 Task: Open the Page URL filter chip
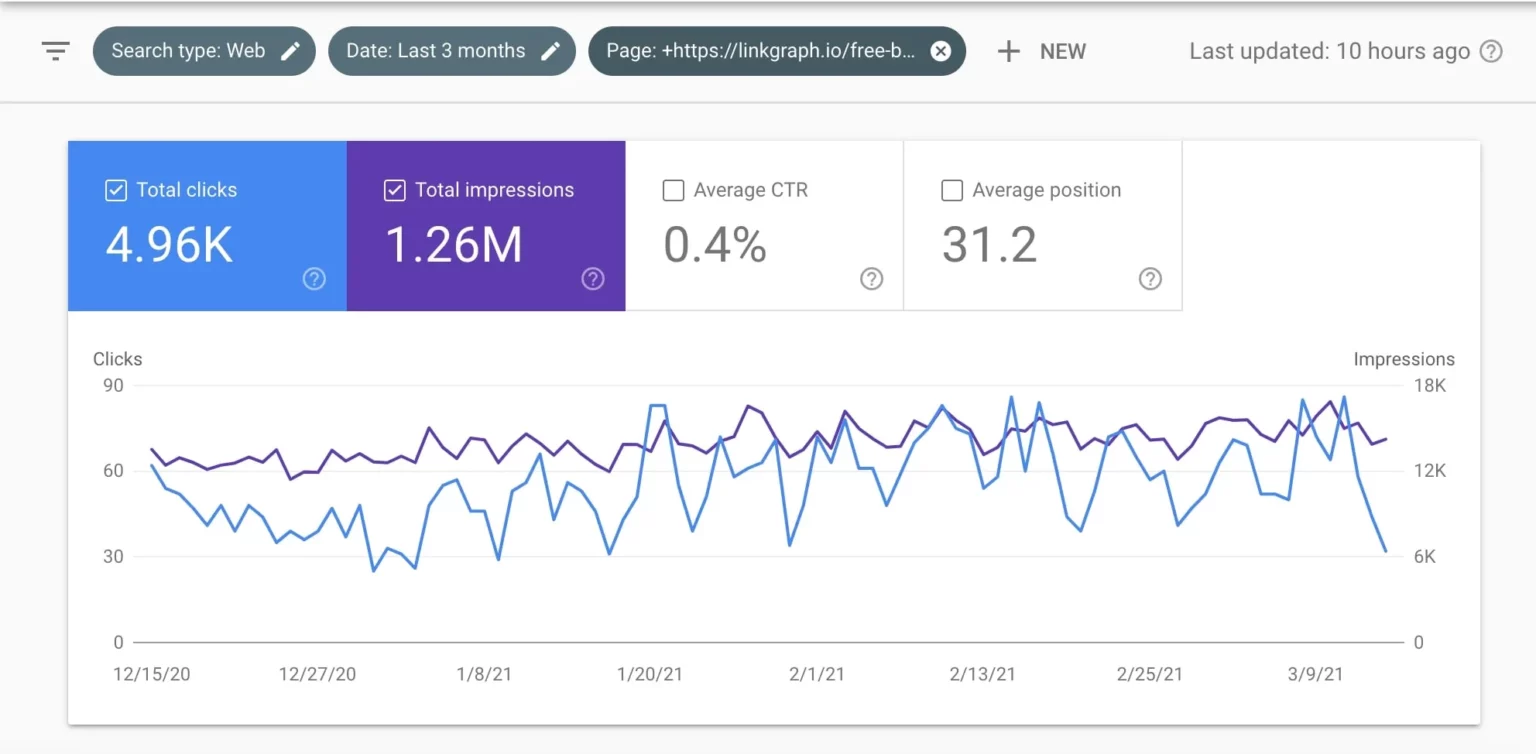760,51
